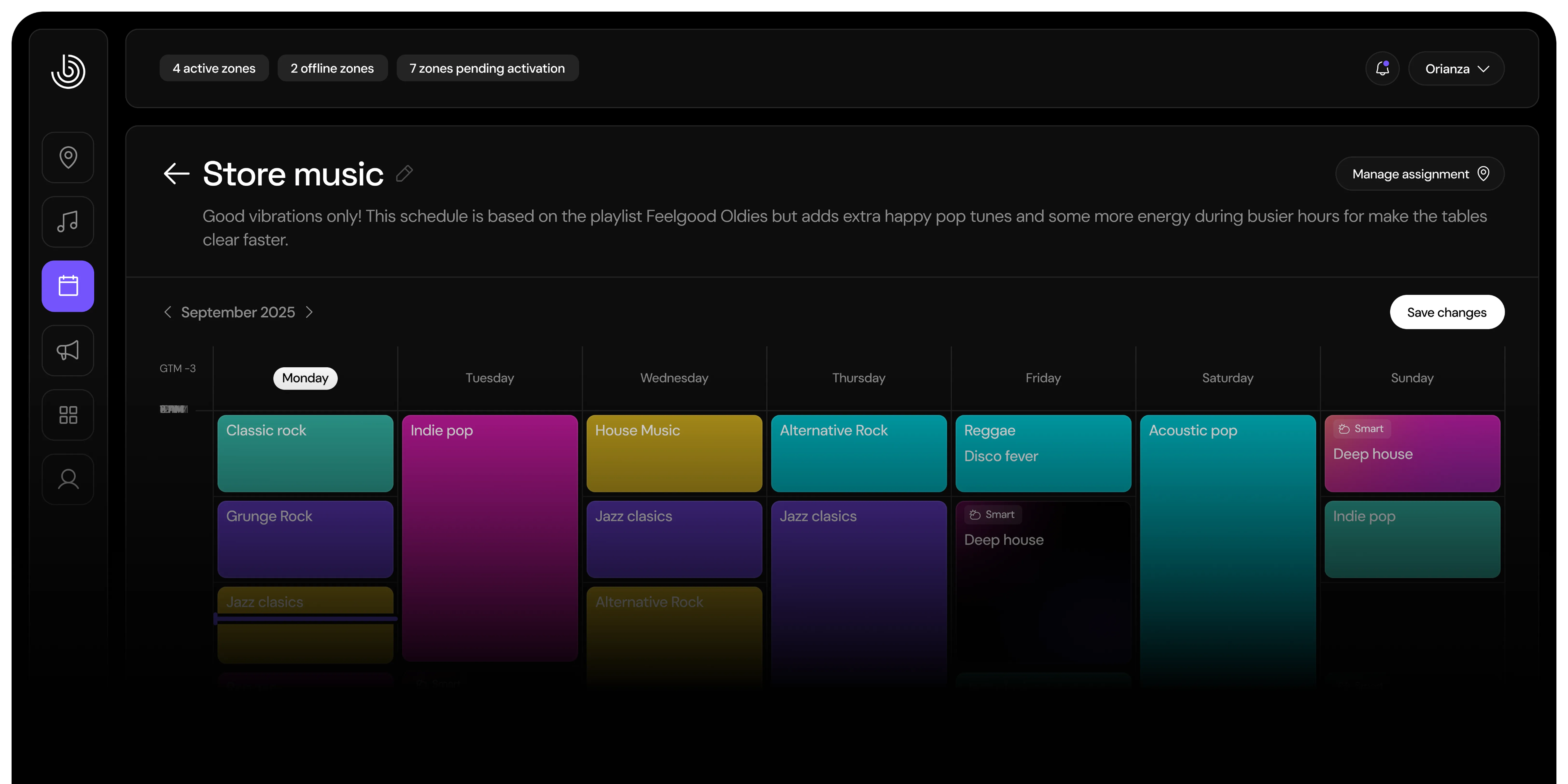Image resolution: width=1568 pixels, height=784 pixels.
Task: Filter by 2 offline zones chip
Action: (332, 68)
